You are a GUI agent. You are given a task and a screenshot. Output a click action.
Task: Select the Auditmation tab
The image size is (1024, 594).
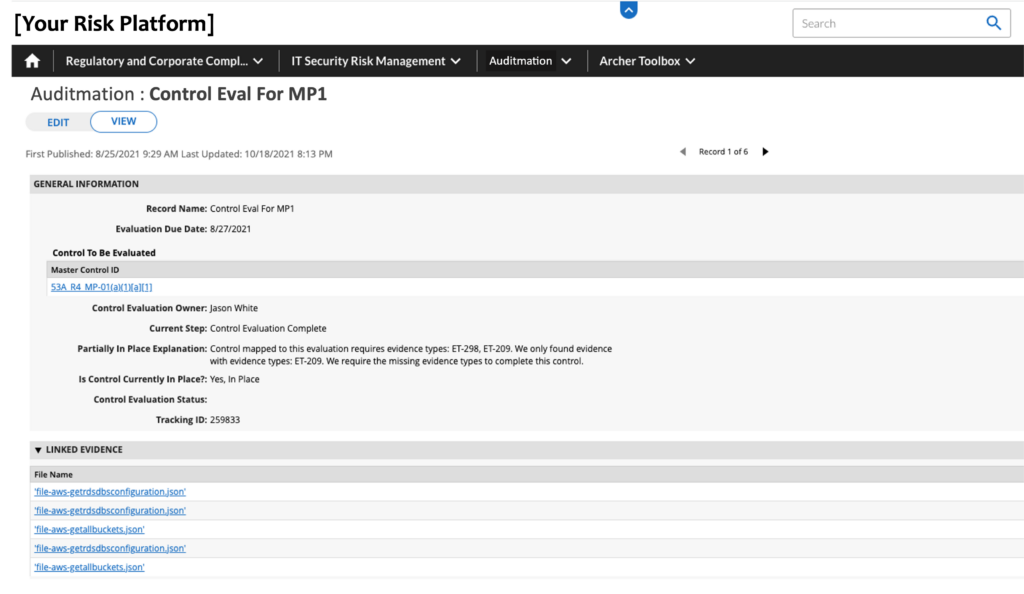click(x=520, y=61)
